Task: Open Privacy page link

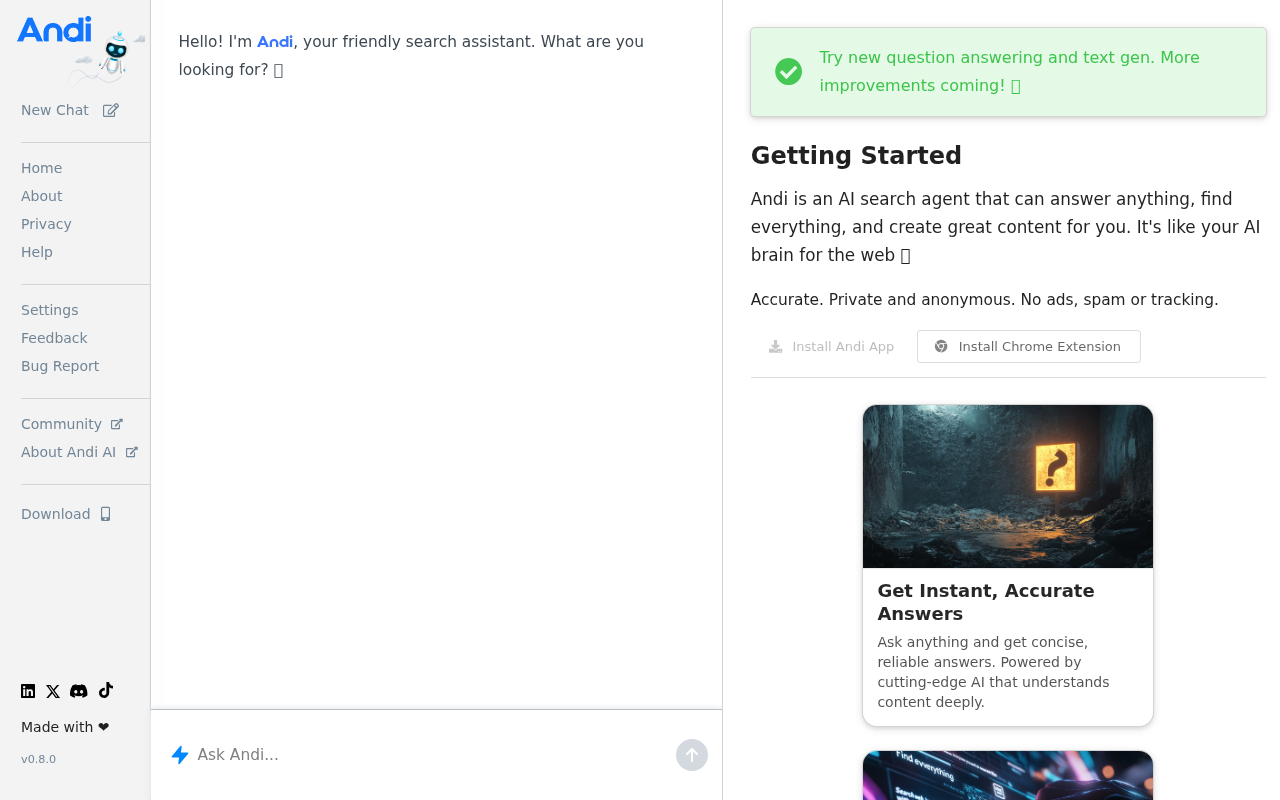Action: [x=46, y=224]
